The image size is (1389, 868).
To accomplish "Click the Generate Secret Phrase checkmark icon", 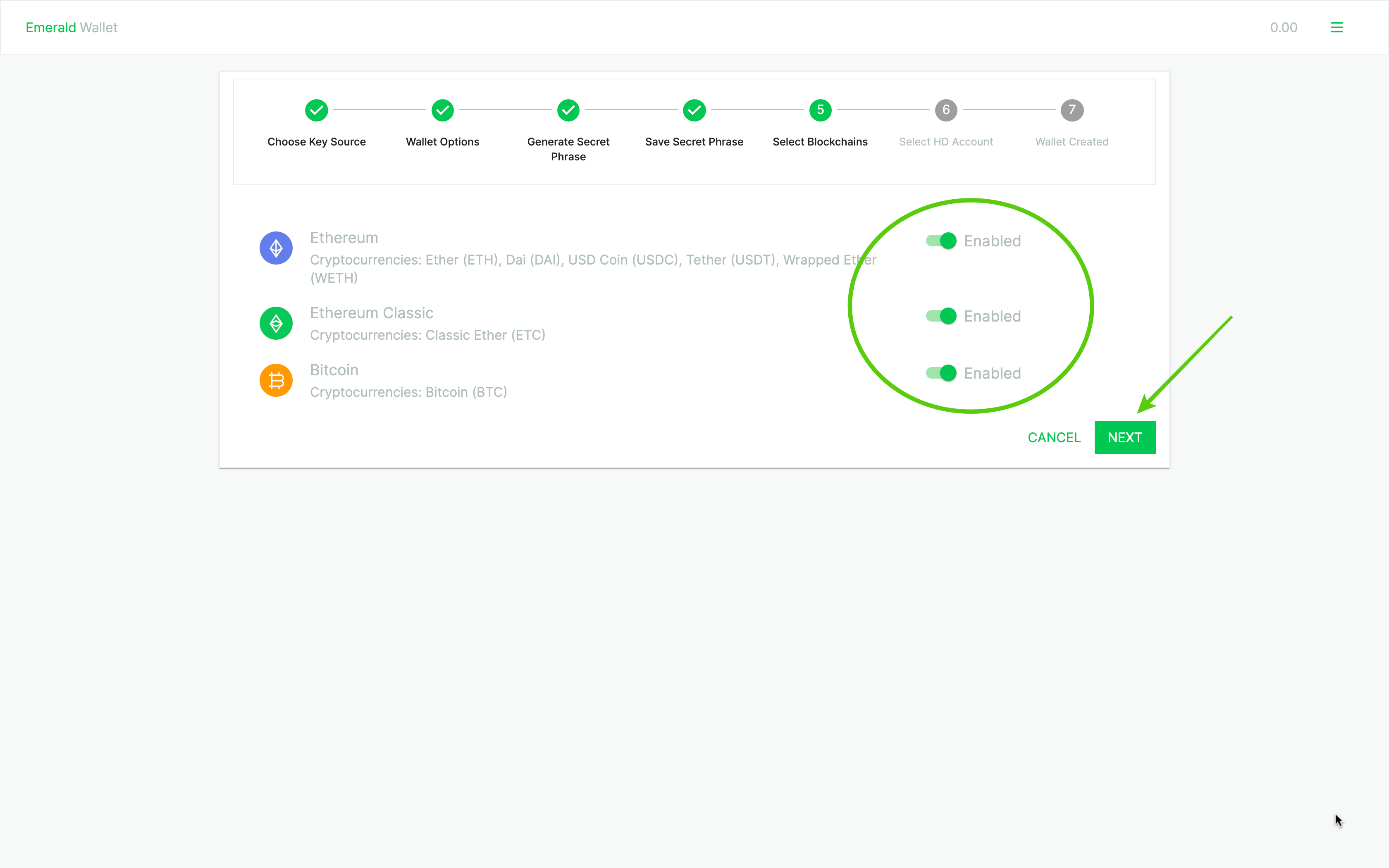I will coord(568,109).
